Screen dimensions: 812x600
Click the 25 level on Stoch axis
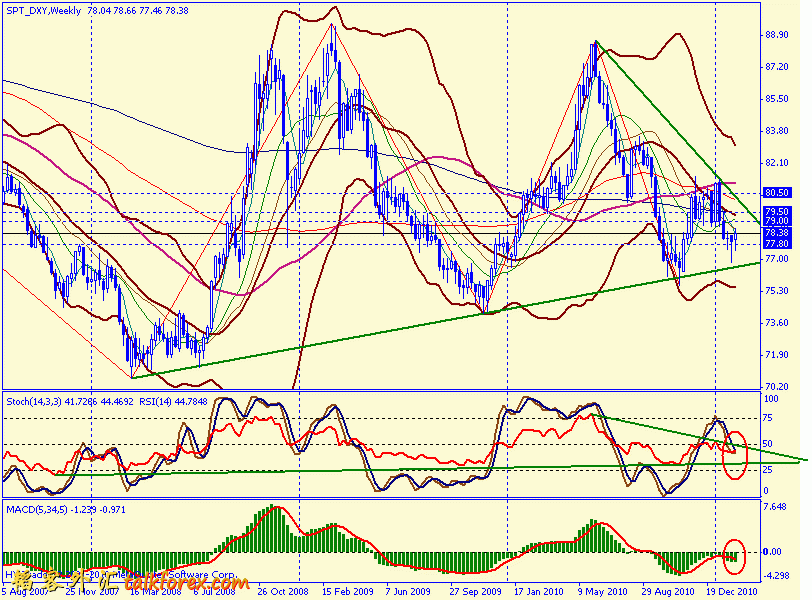pos(768,470)
